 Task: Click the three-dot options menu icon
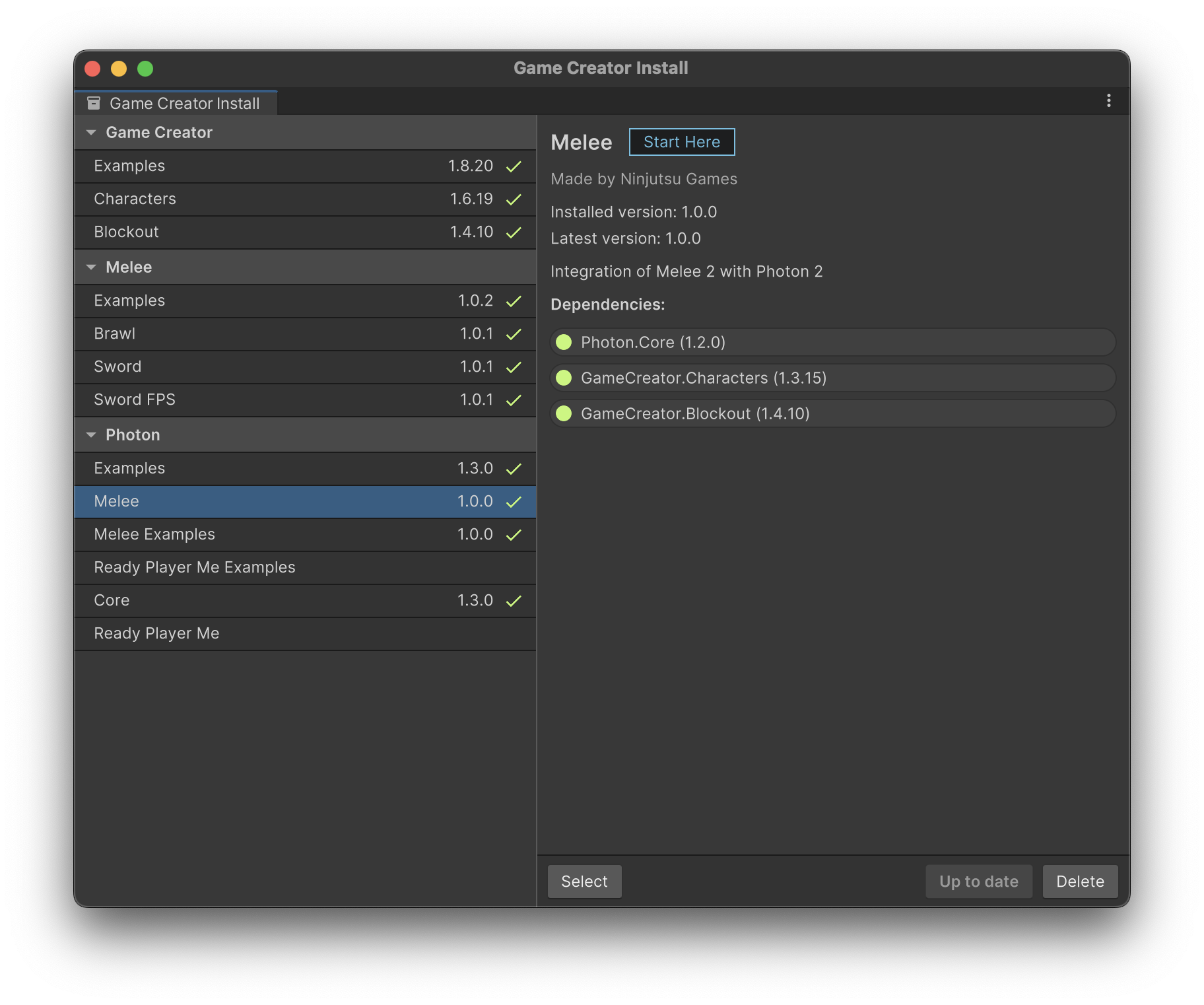(1108, 100)
